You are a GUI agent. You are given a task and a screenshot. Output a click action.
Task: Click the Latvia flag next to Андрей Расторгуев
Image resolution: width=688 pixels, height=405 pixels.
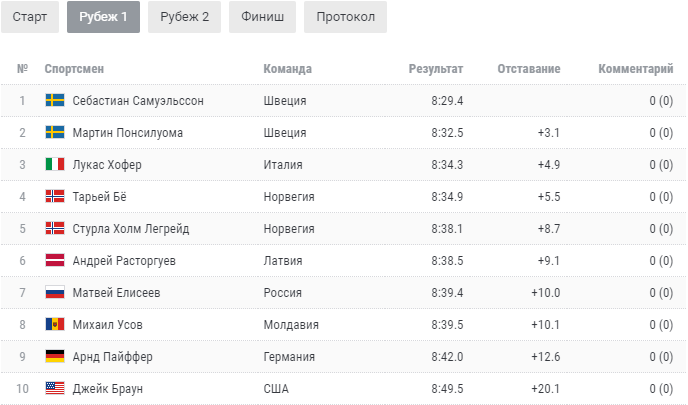[55, 261]
